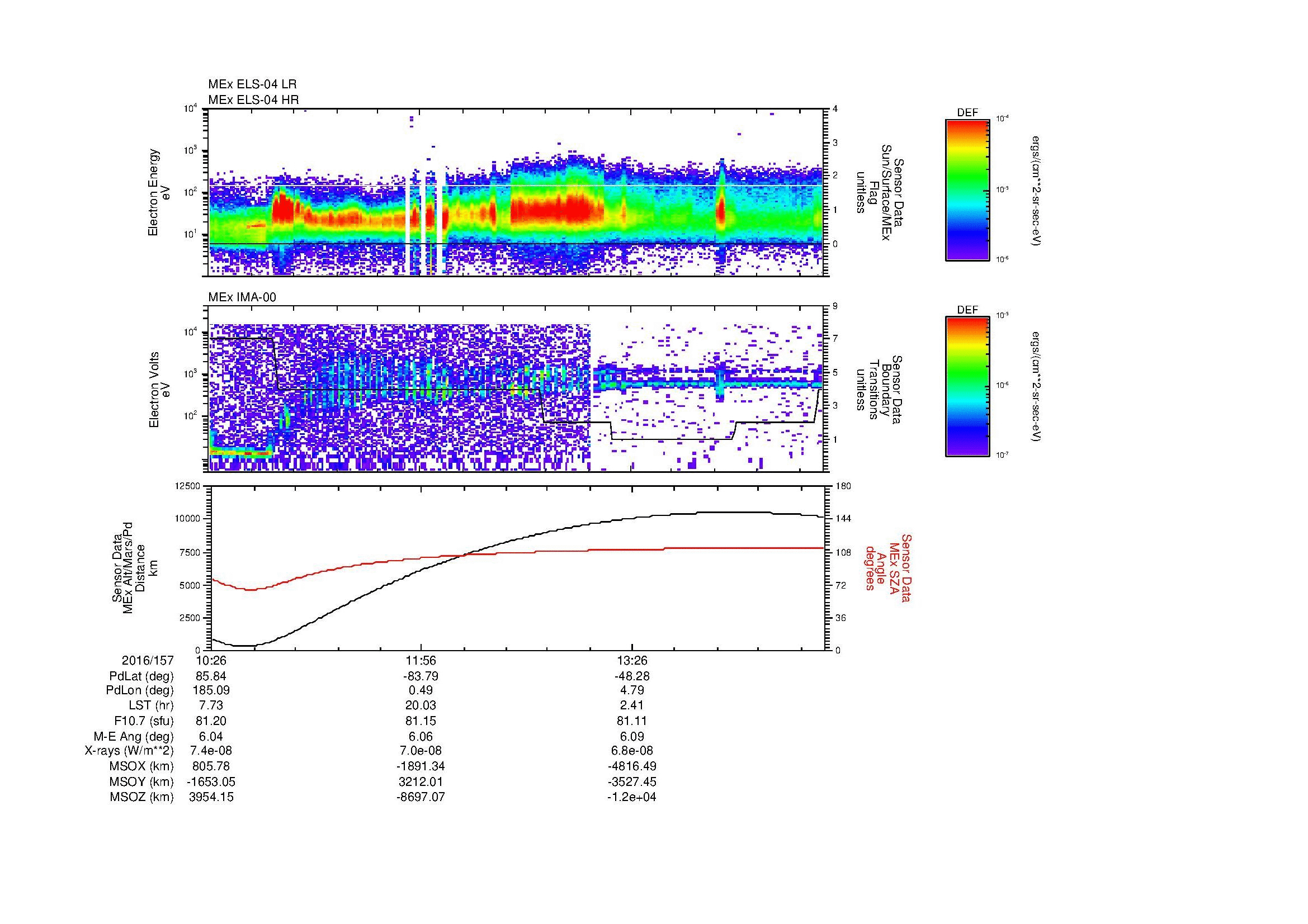The image size is (1308, 924).
Task: Click the 'MSOZ (km)' row label
Action: pos(141,797)
